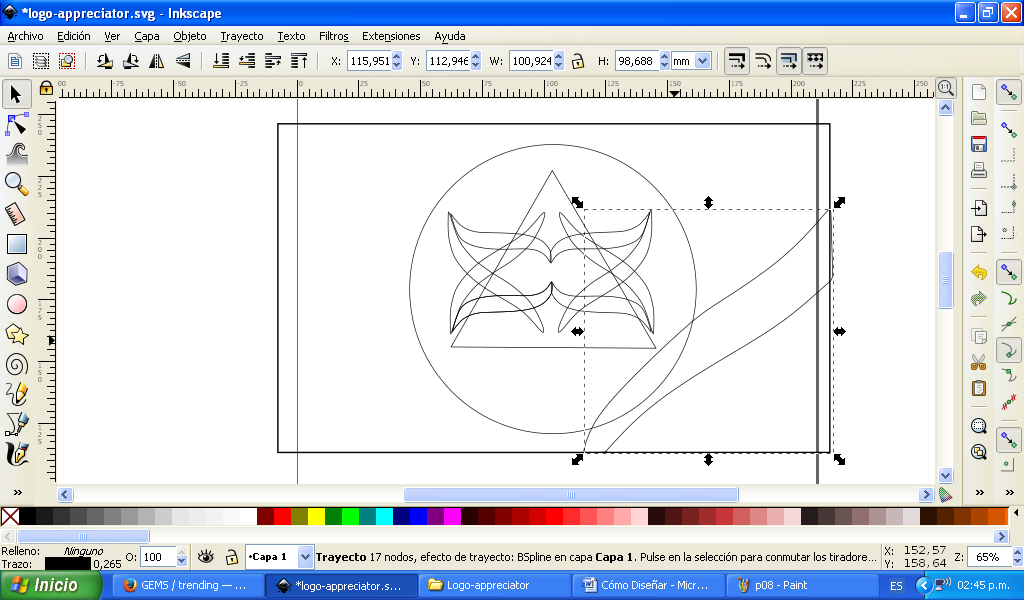Click the no-color X swatch
The height and width of the screenshot is (600, 1024).
tap(10, 516)
